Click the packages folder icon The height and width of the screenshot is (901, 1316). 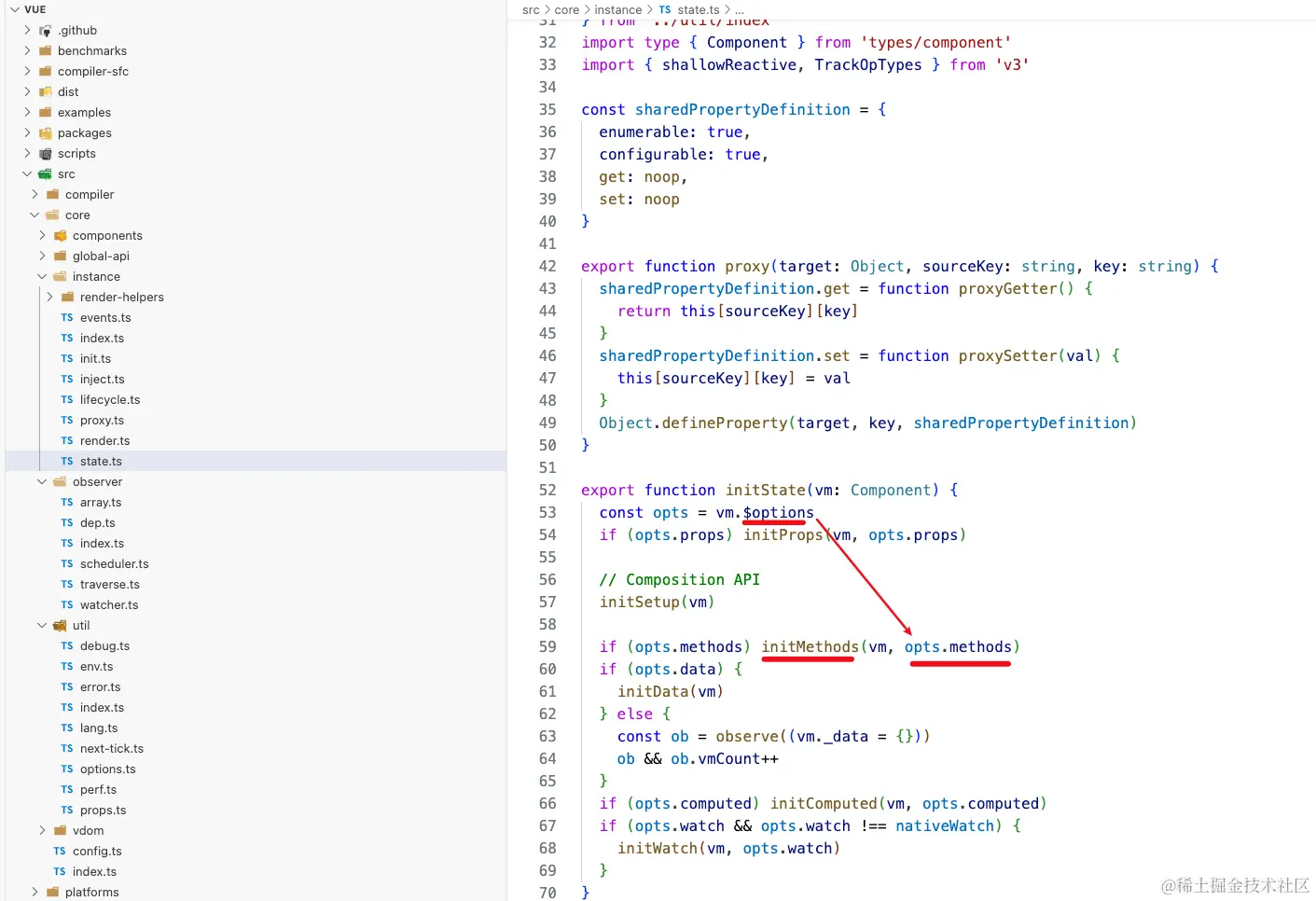pyautogui.click(x=45, y=133)
